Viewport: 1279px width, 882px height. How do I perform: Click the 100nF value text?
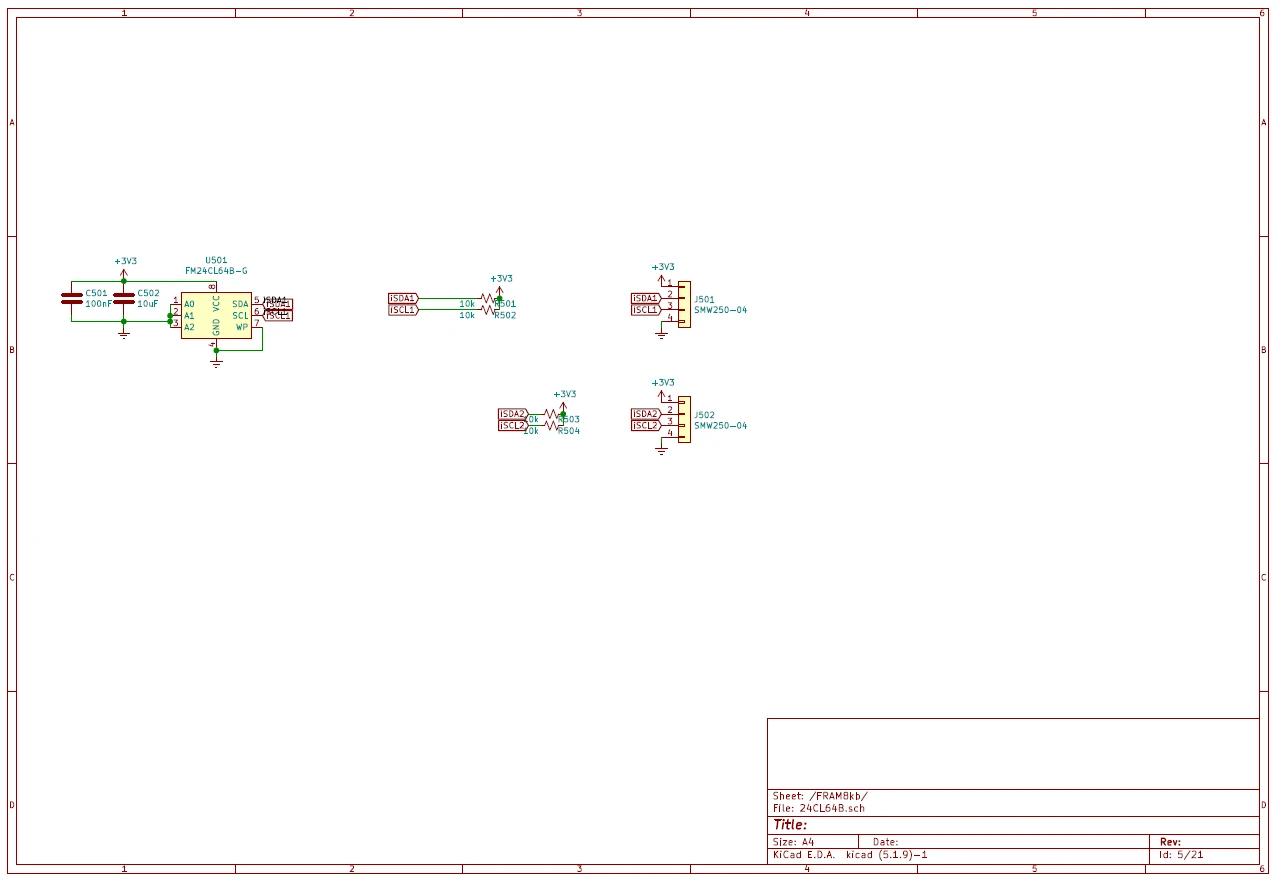coord(98,304)
